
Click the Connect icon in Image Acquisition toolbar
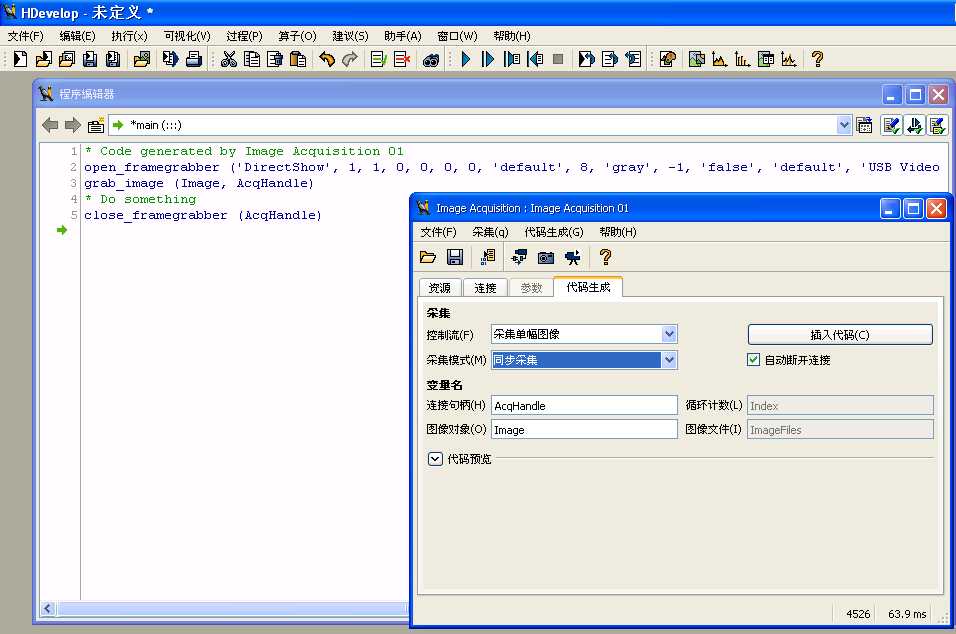tap(519, 257)
